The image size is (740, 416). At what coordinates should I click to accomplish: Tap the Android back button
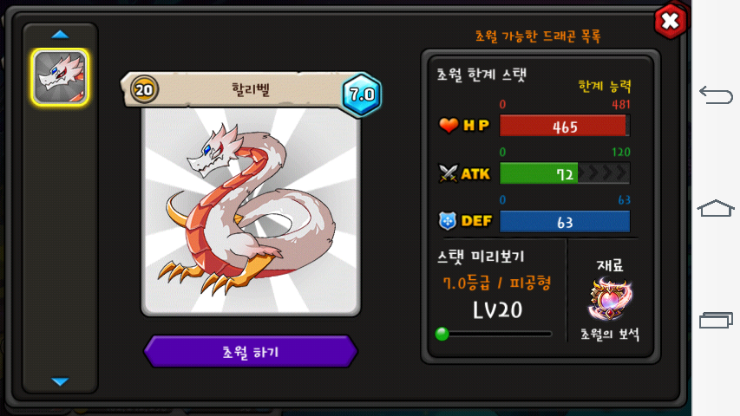click(x=715, y=95)
